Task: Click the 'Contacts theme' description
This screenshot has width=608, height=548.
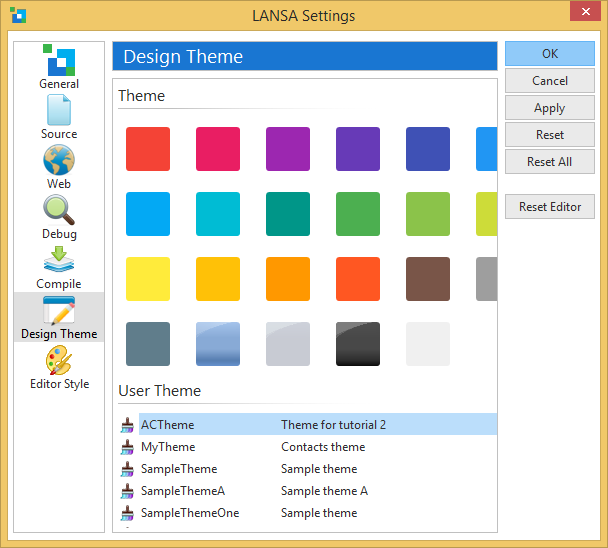Action: [323, 447]
